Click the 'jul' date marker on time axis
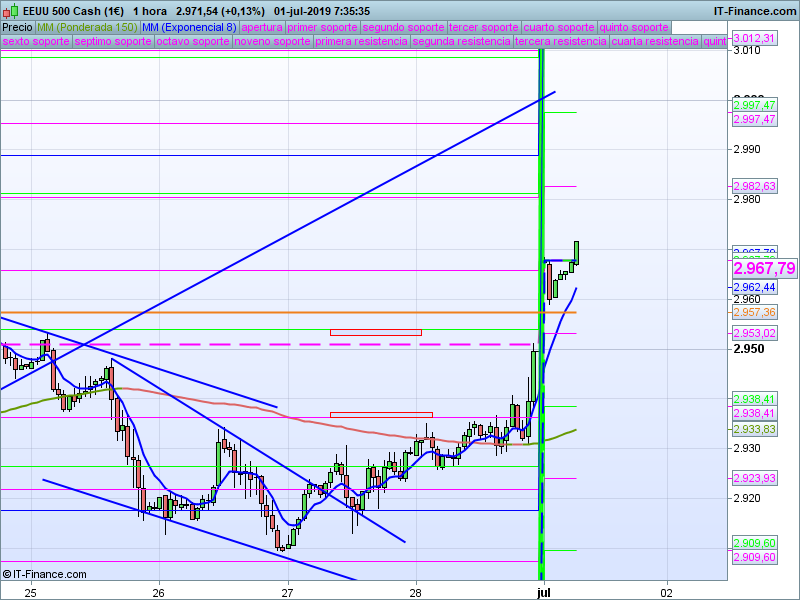The height and width of the screenshot is (600, 800). click(x=544, y=592)
